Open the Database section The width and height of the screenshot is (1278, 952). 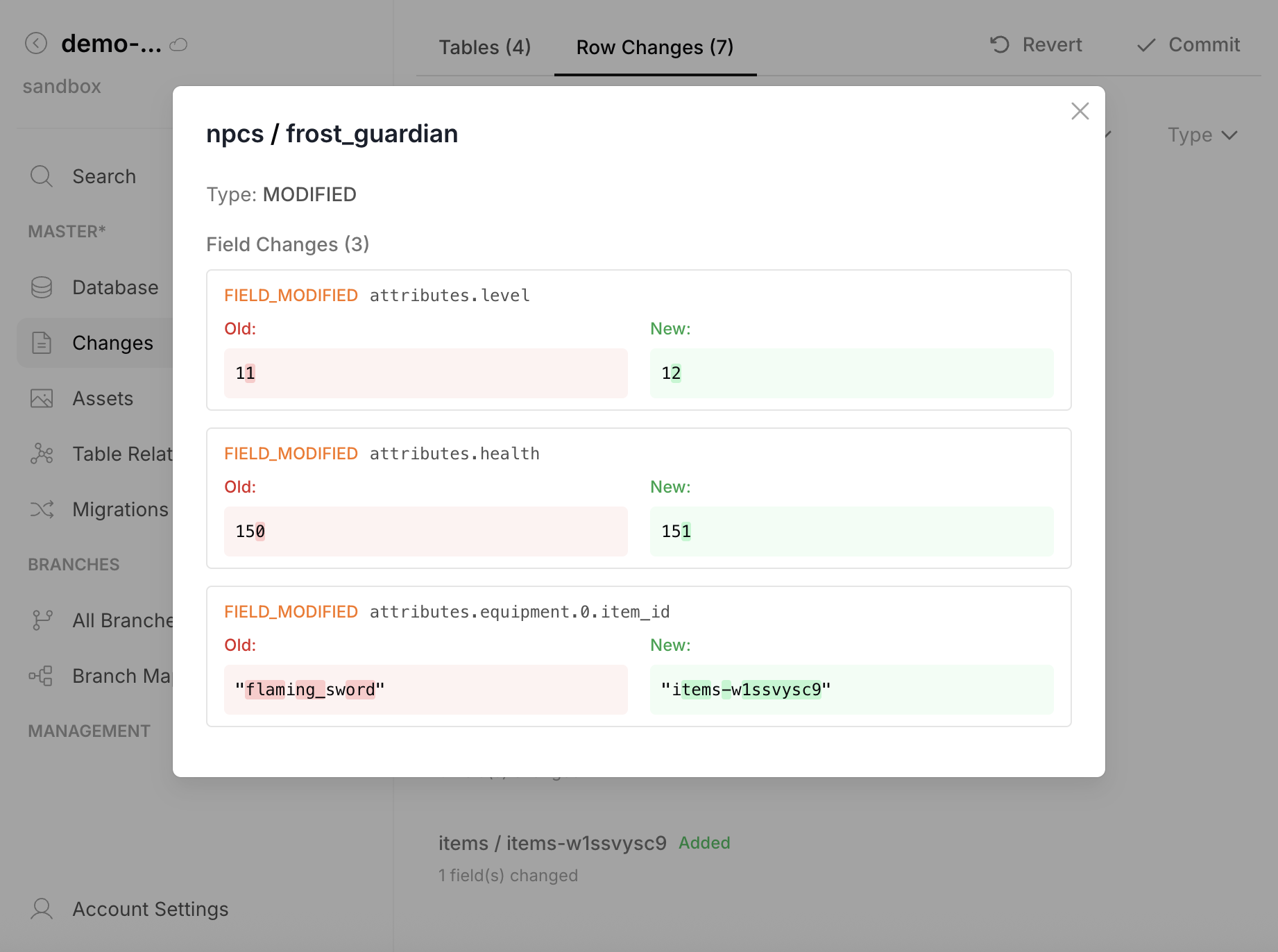click(114, 287)
